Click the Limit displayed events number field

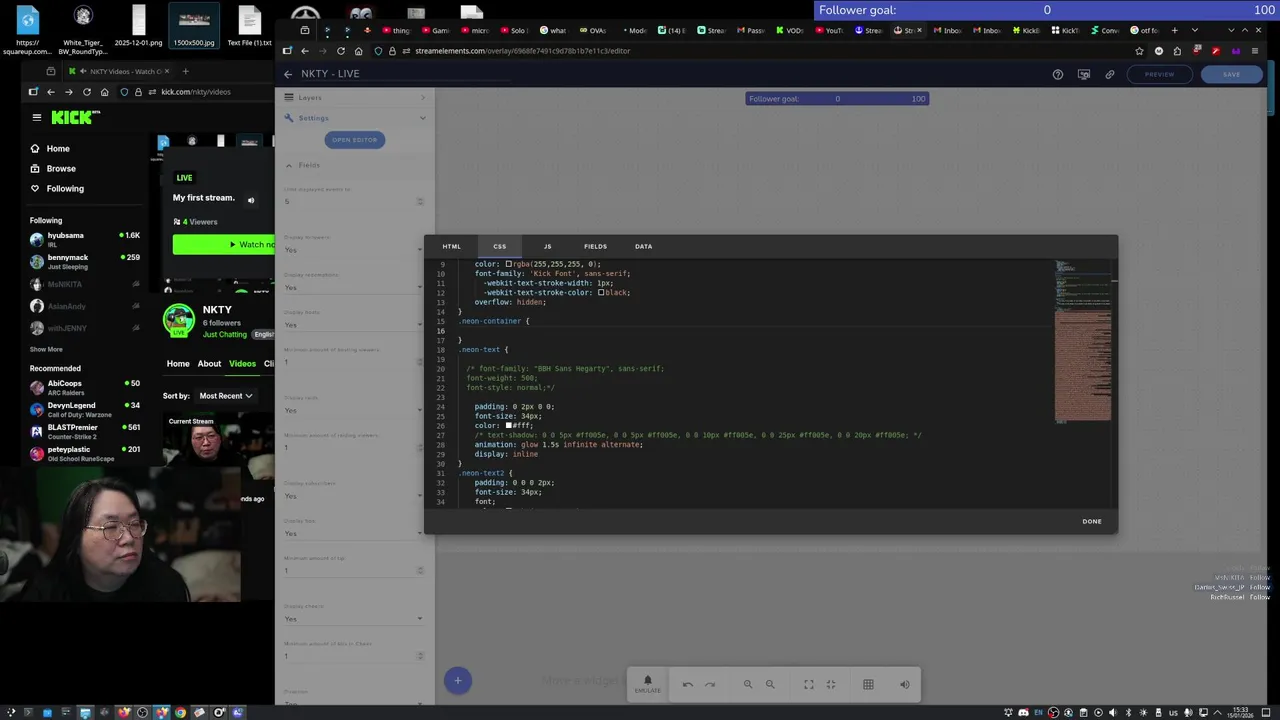pyautogui.click(x=354, y=201)
